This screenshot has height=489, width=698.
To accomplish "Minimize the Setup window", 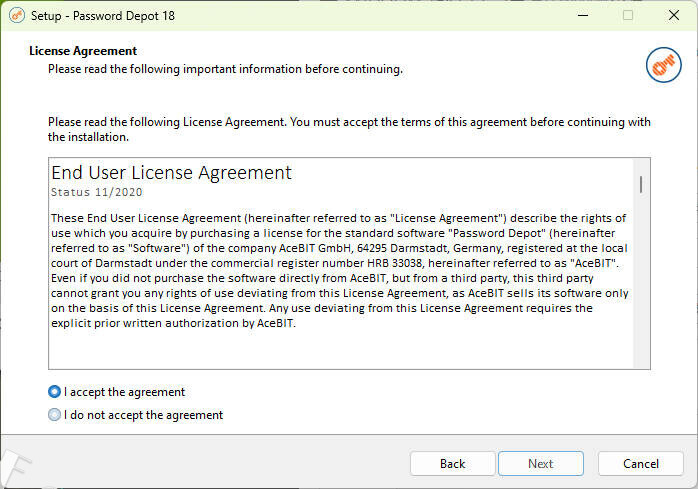I will click(582, 15).
